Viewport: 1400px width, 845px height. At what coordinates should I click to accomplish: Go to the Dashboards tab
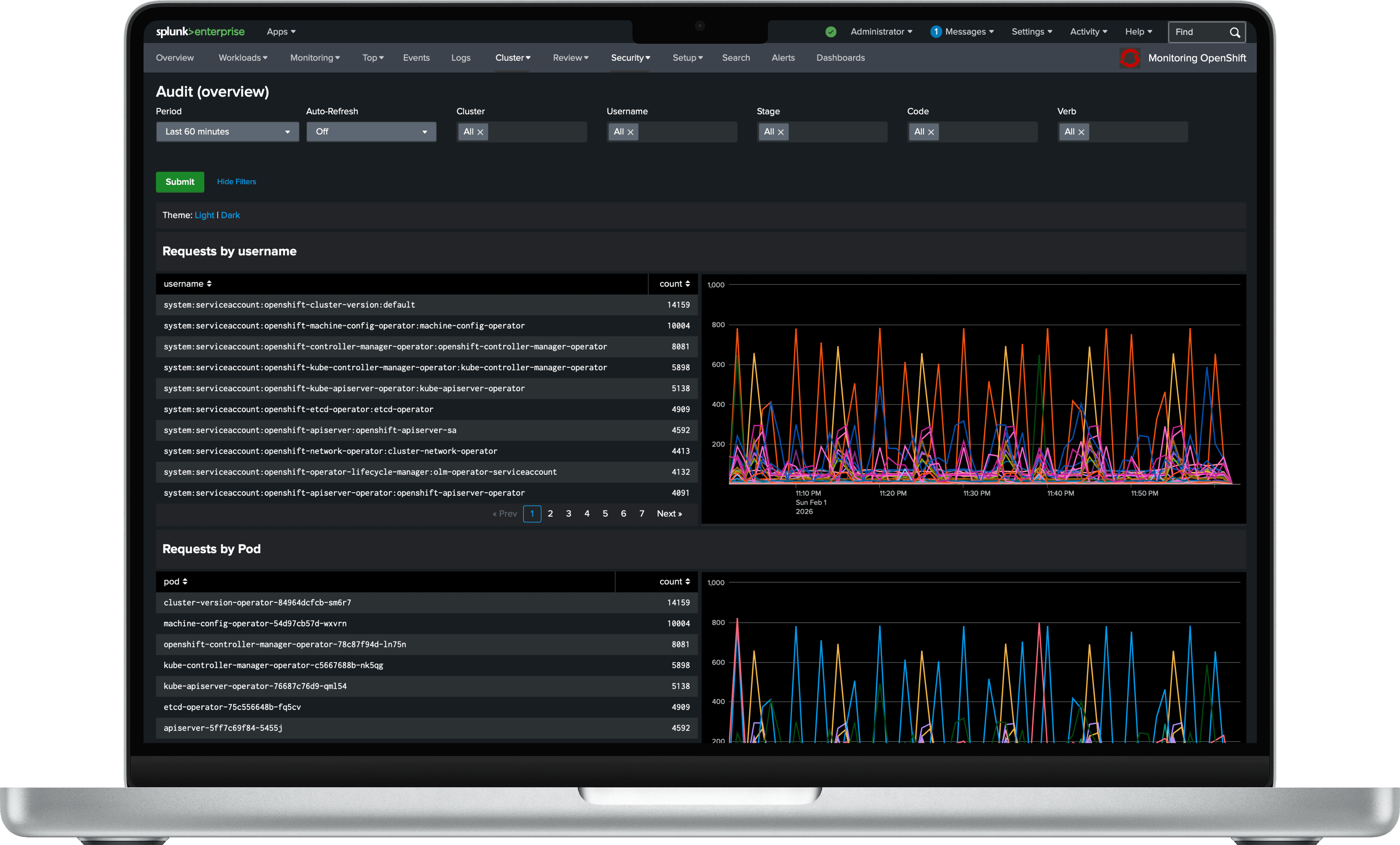click(x=840, y=58)
